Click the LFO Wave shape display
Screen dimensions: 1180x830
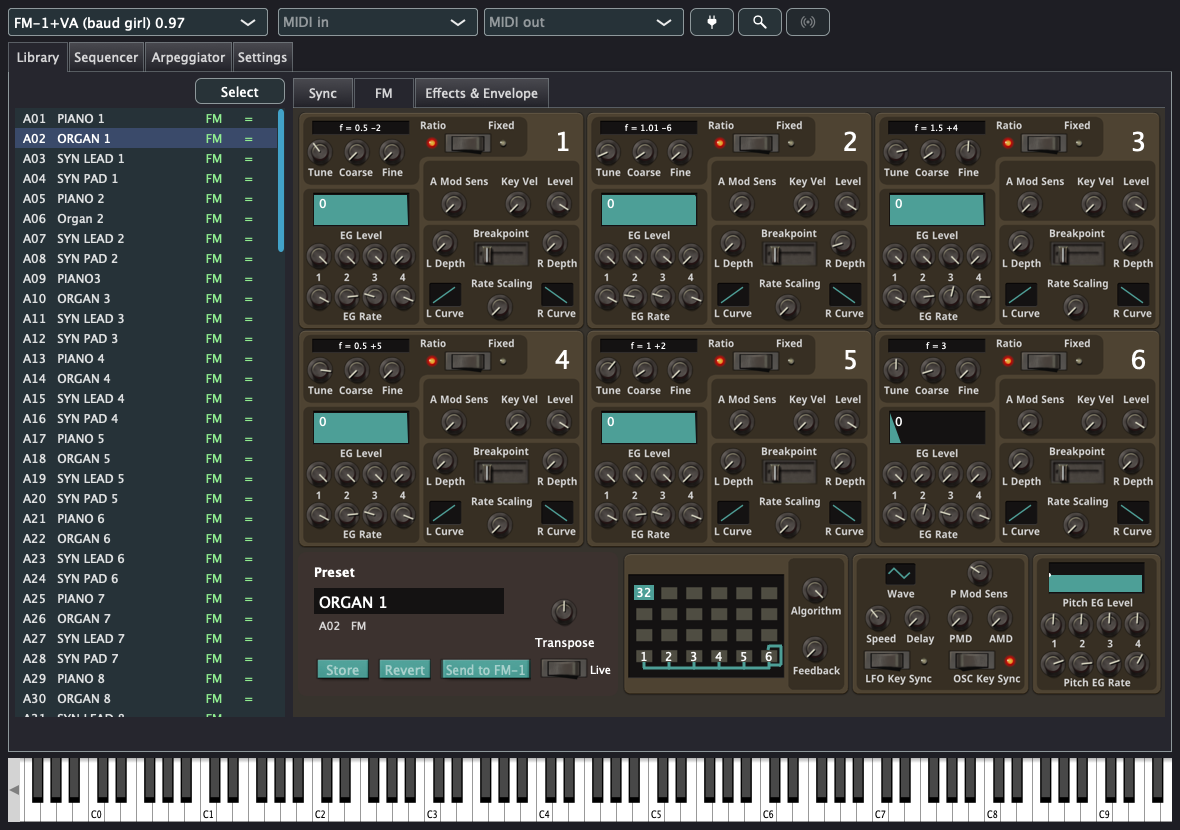pos(899,574)
